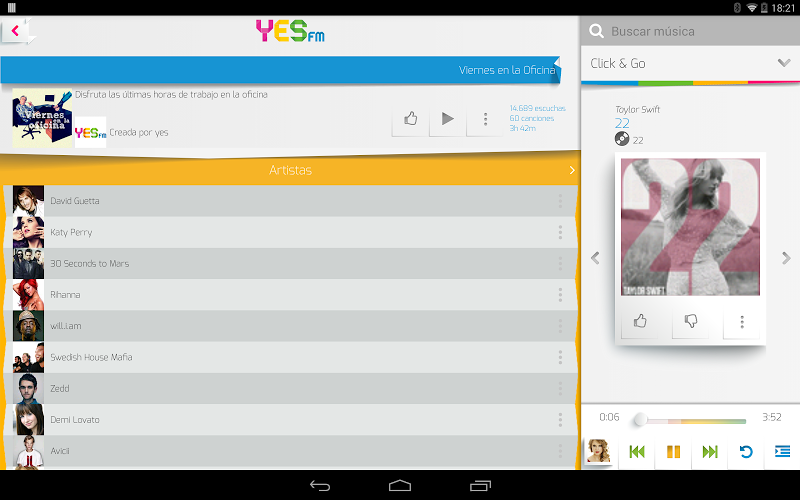The height and width of the screenshot is (500, 800).
Task: Click the song progress slider knob
Action: point(640,420)
